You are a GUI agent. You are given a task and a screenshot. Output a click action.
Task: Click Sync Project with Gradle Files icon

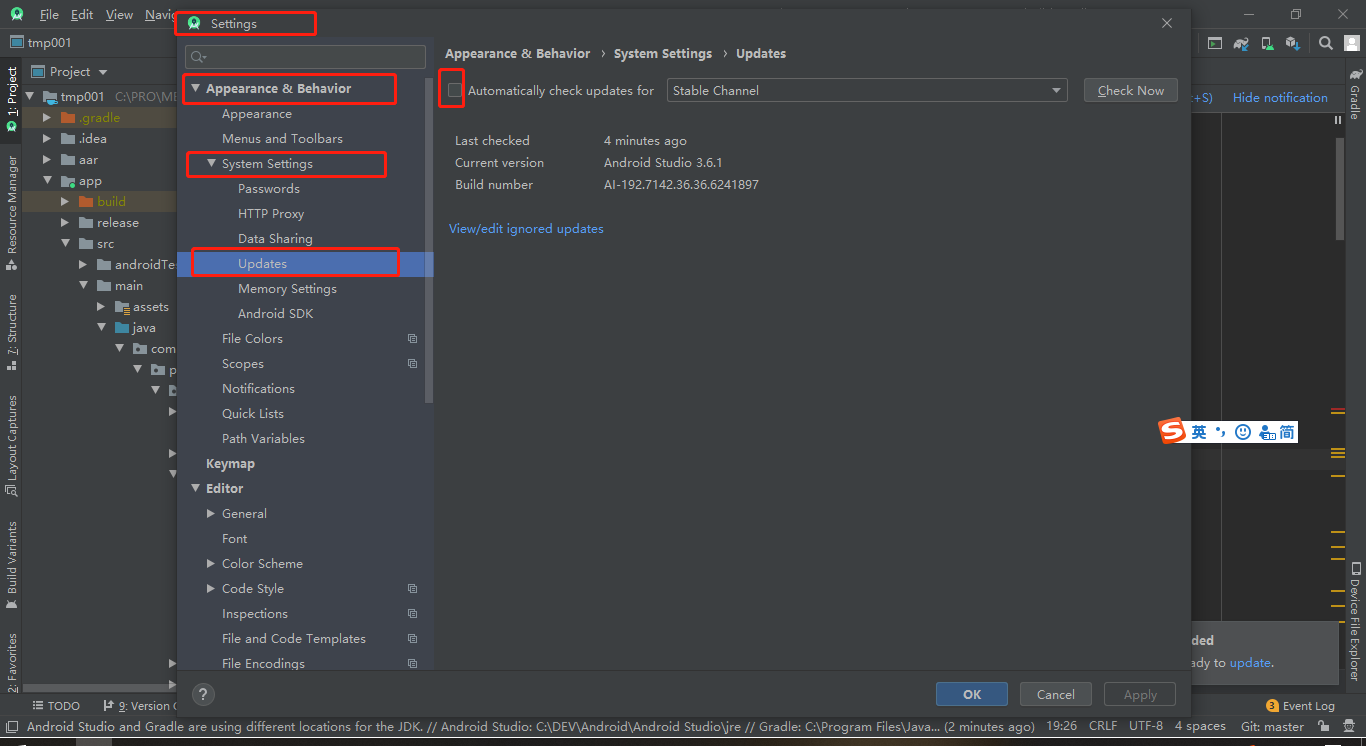tap(1241, 43)
